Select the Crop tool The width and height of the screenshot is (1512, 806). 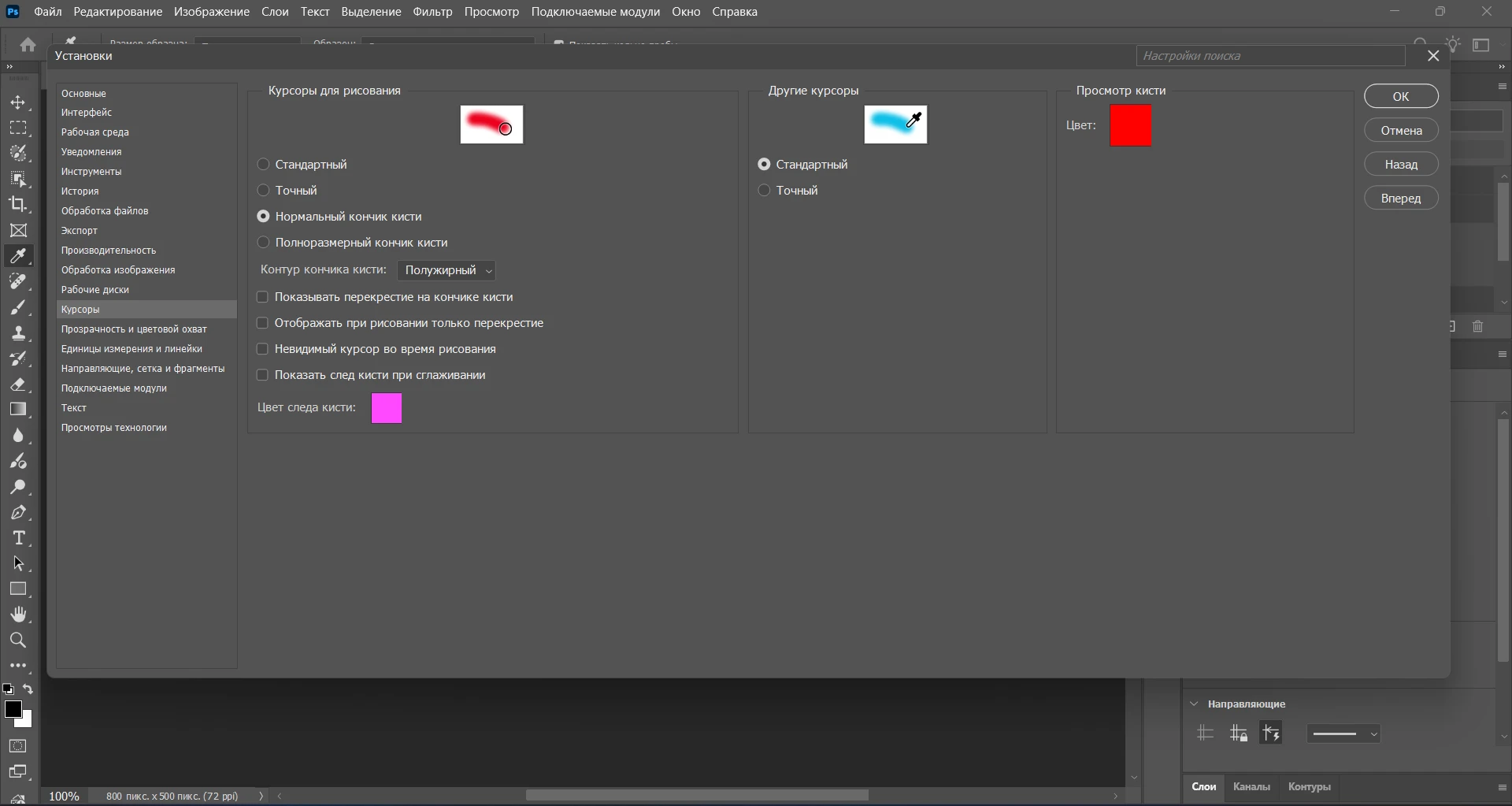point(18,204)
